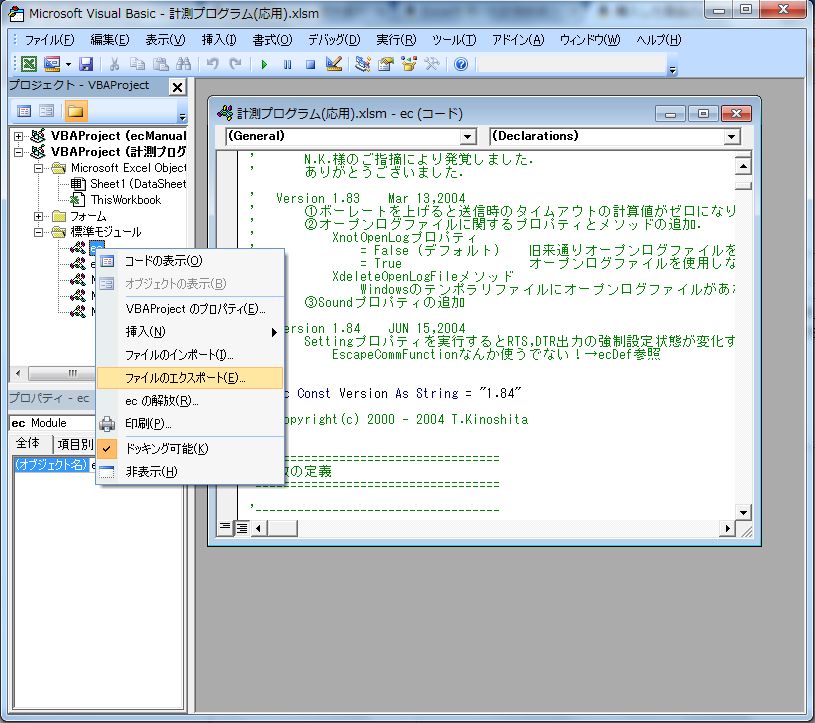815x723 pixels.
Task: Open the 挿入 submenu in the context menu
Action: [x=190, y=332]
